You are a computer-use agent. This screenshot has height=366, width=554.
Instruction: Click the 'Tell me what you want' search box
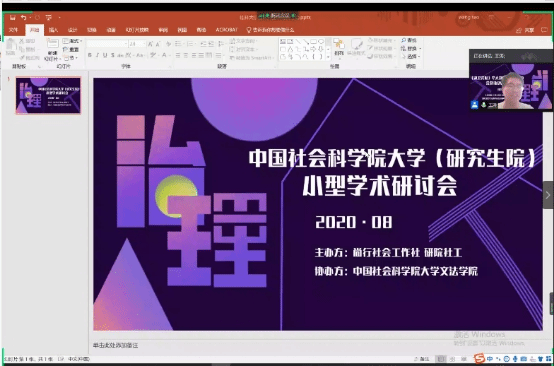point(271,30)
